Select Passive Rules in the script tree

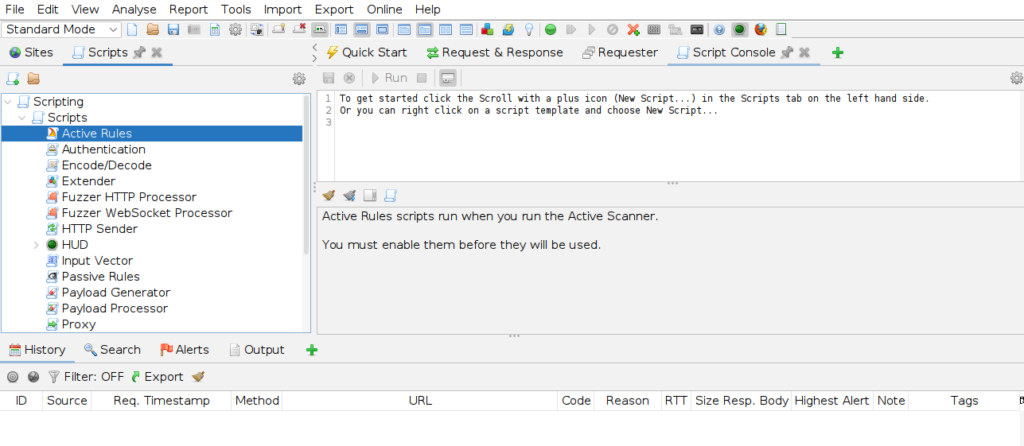100,277
